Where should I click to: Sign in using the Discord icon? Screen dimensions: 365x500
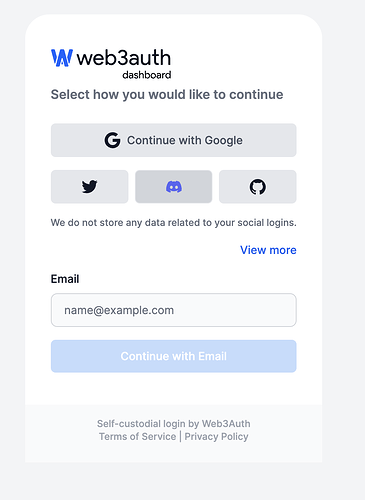(x=174, y=187)
